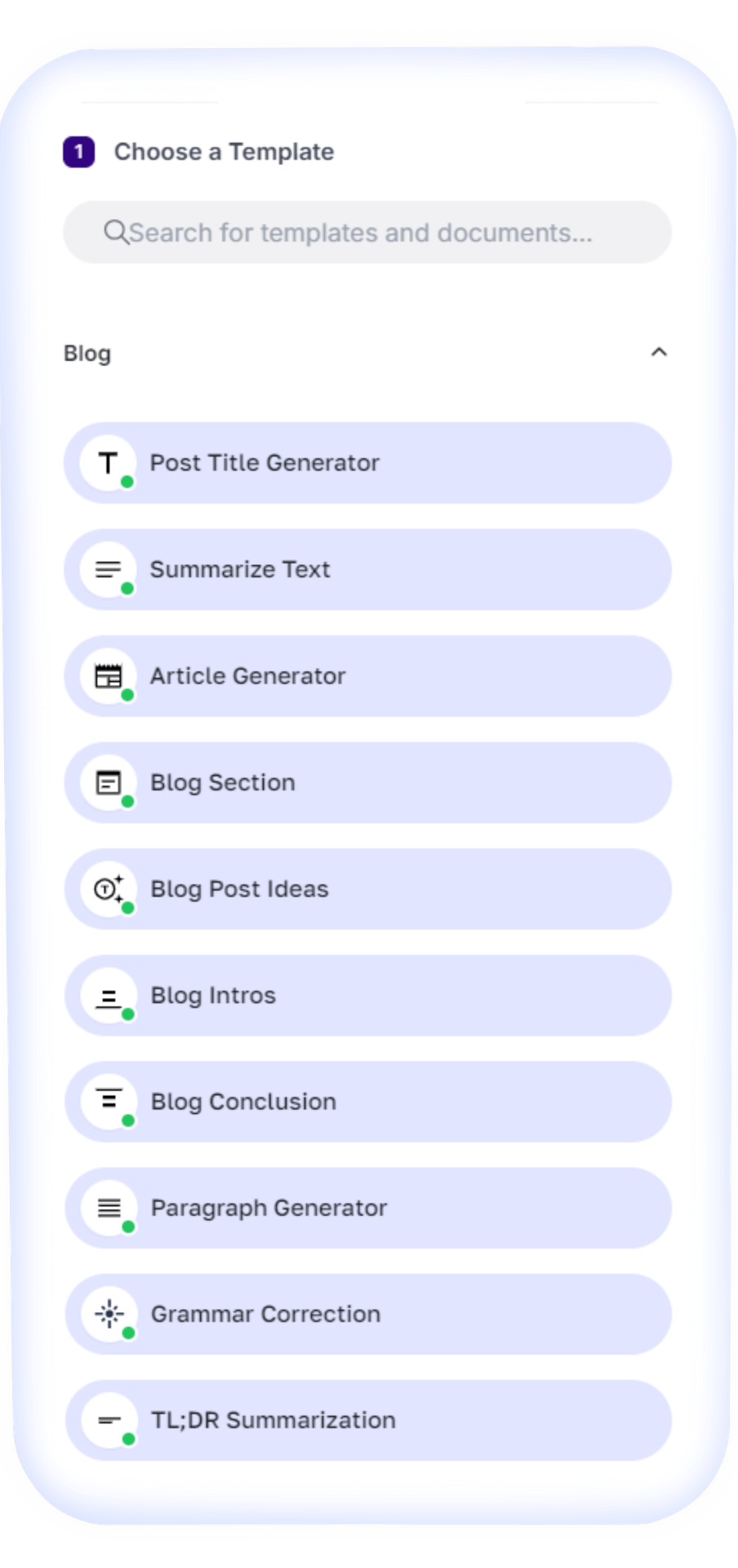The width and height of the screenshot is (738, 1568).
Task: Collapse the Blog section chevron
Action: (659, 353)
